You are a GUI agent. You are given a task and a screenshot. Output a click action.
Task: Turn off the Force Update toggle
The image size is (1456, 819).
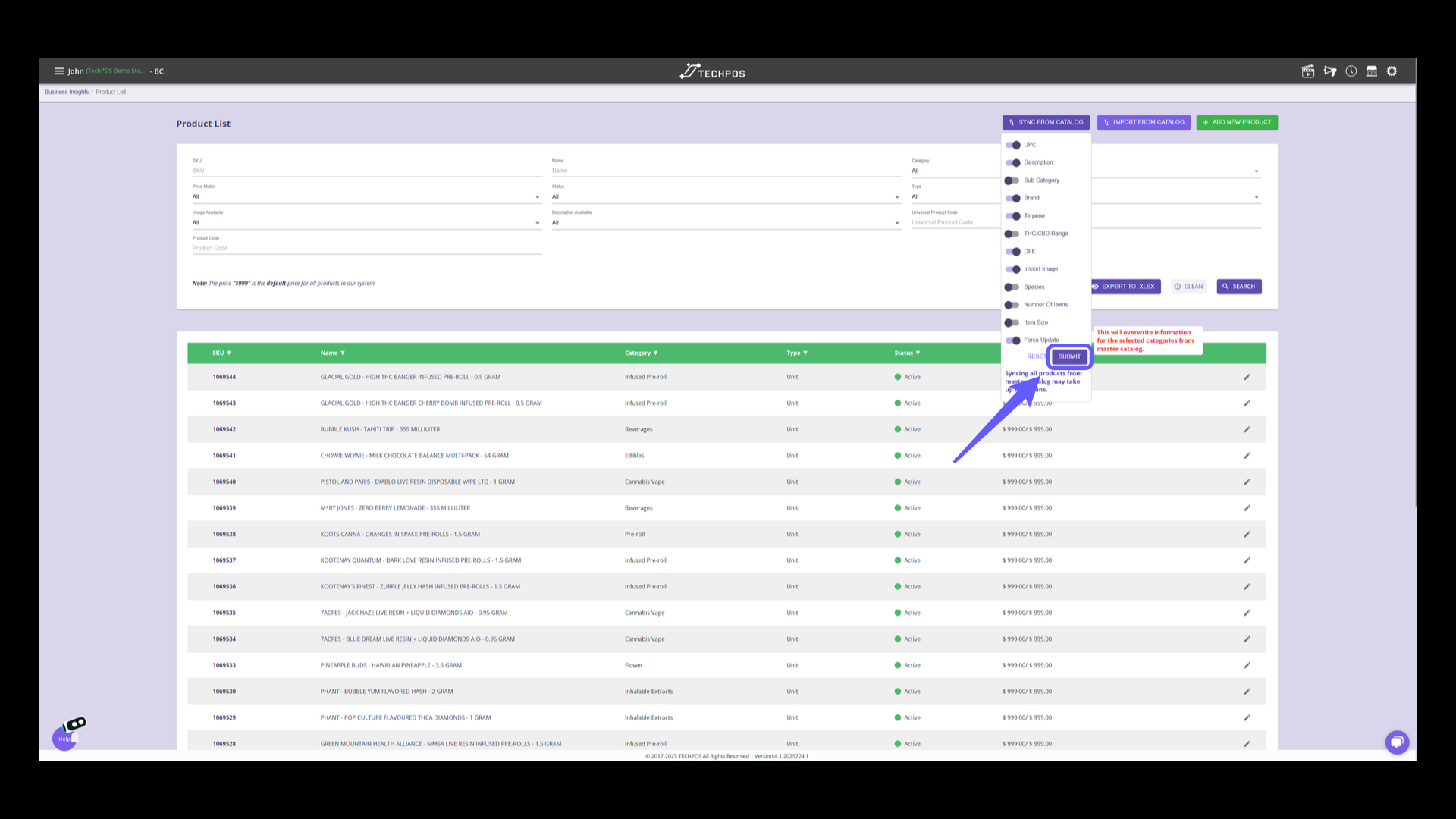point(1012,340)
